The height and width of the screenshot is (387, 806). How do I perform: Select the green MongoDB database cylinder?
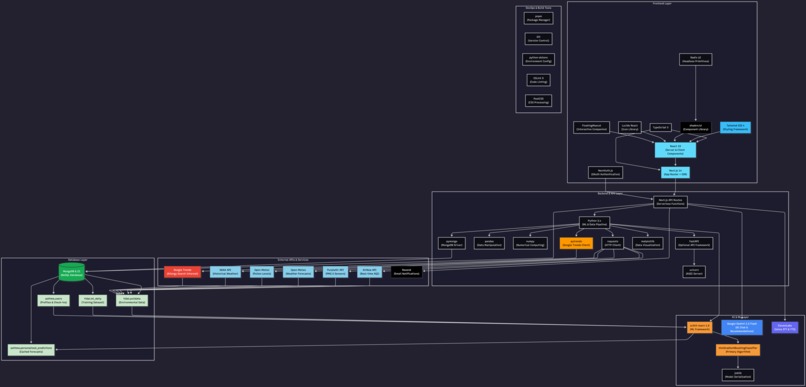point(71,271)
